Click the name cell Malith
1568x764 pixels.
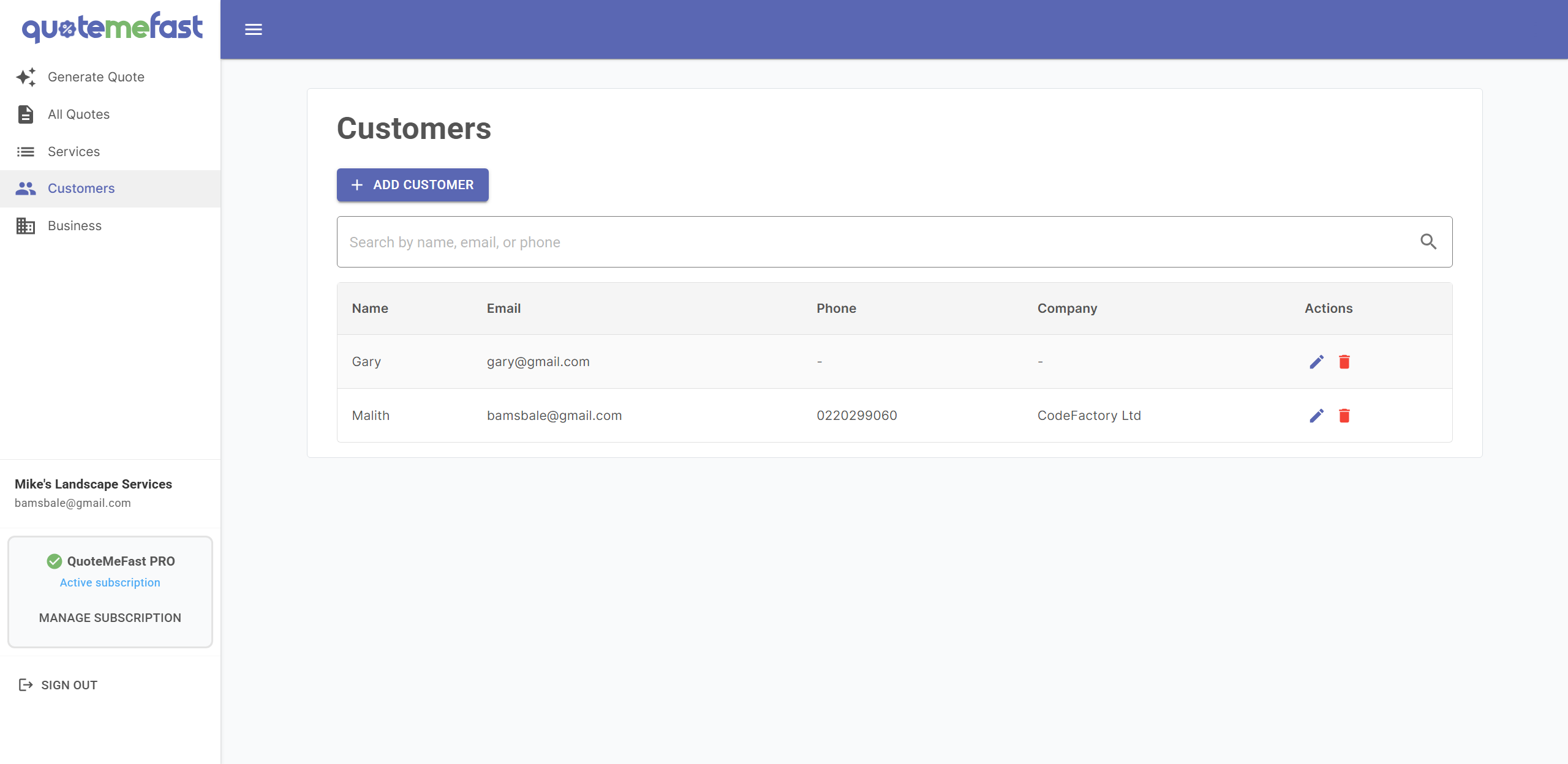point(371,416)
